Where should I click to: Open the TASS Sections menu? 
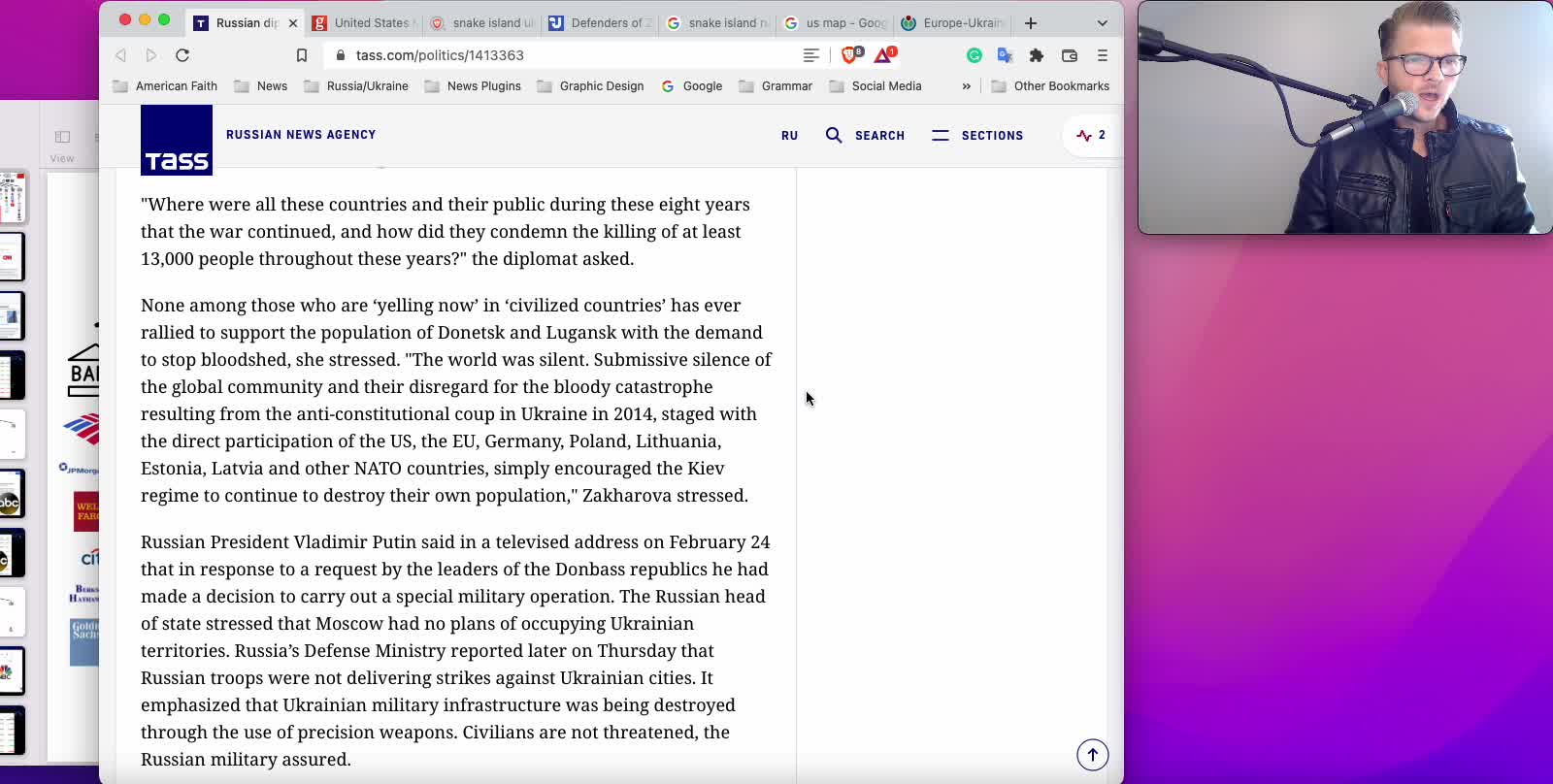coord(977,136)
